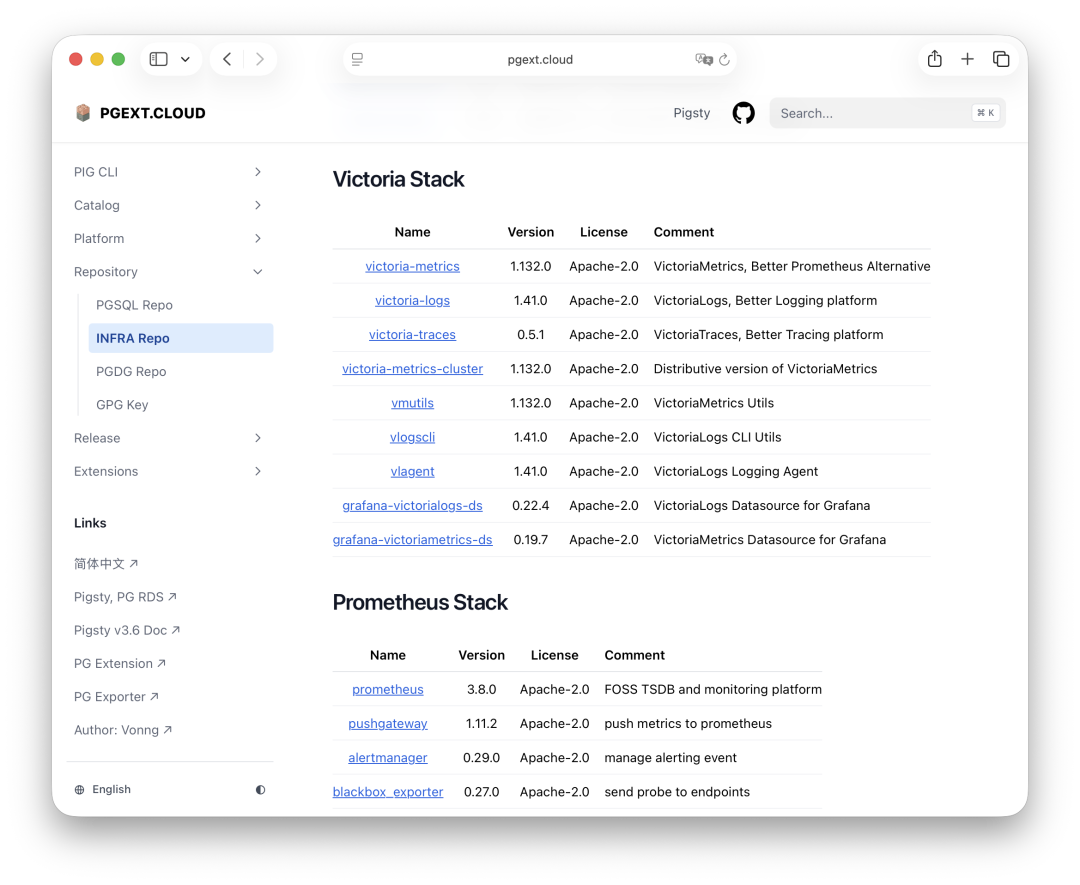Collapse the Repository section chevron

258,271
